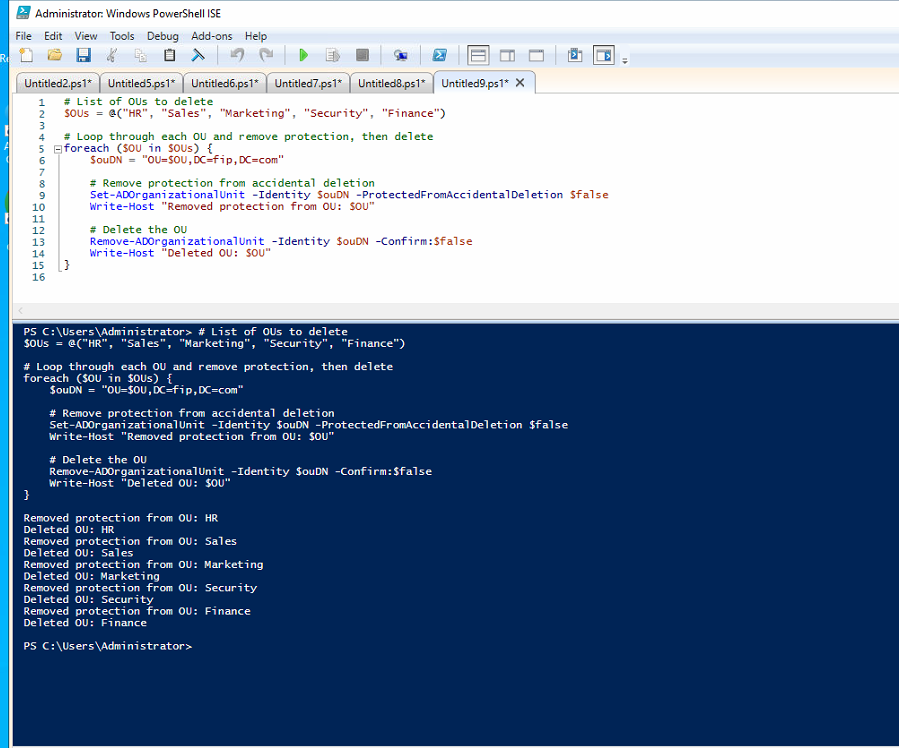Open the View menu

coord(86,36)
